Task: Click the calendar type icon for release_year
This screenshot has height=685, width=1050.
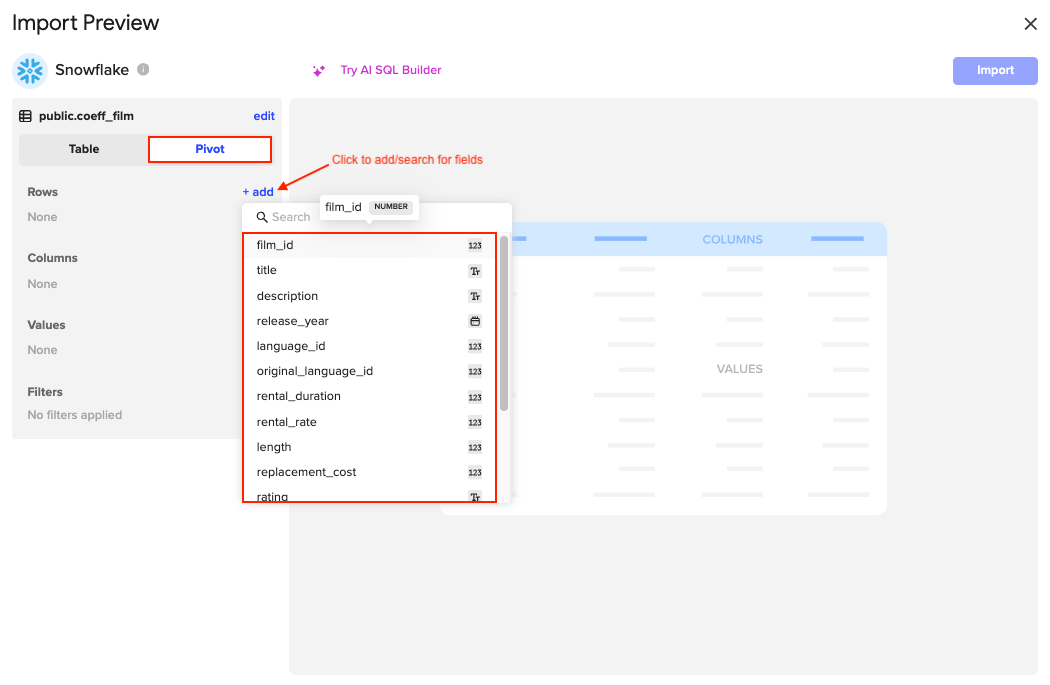Action: click(x=475, y=322)
